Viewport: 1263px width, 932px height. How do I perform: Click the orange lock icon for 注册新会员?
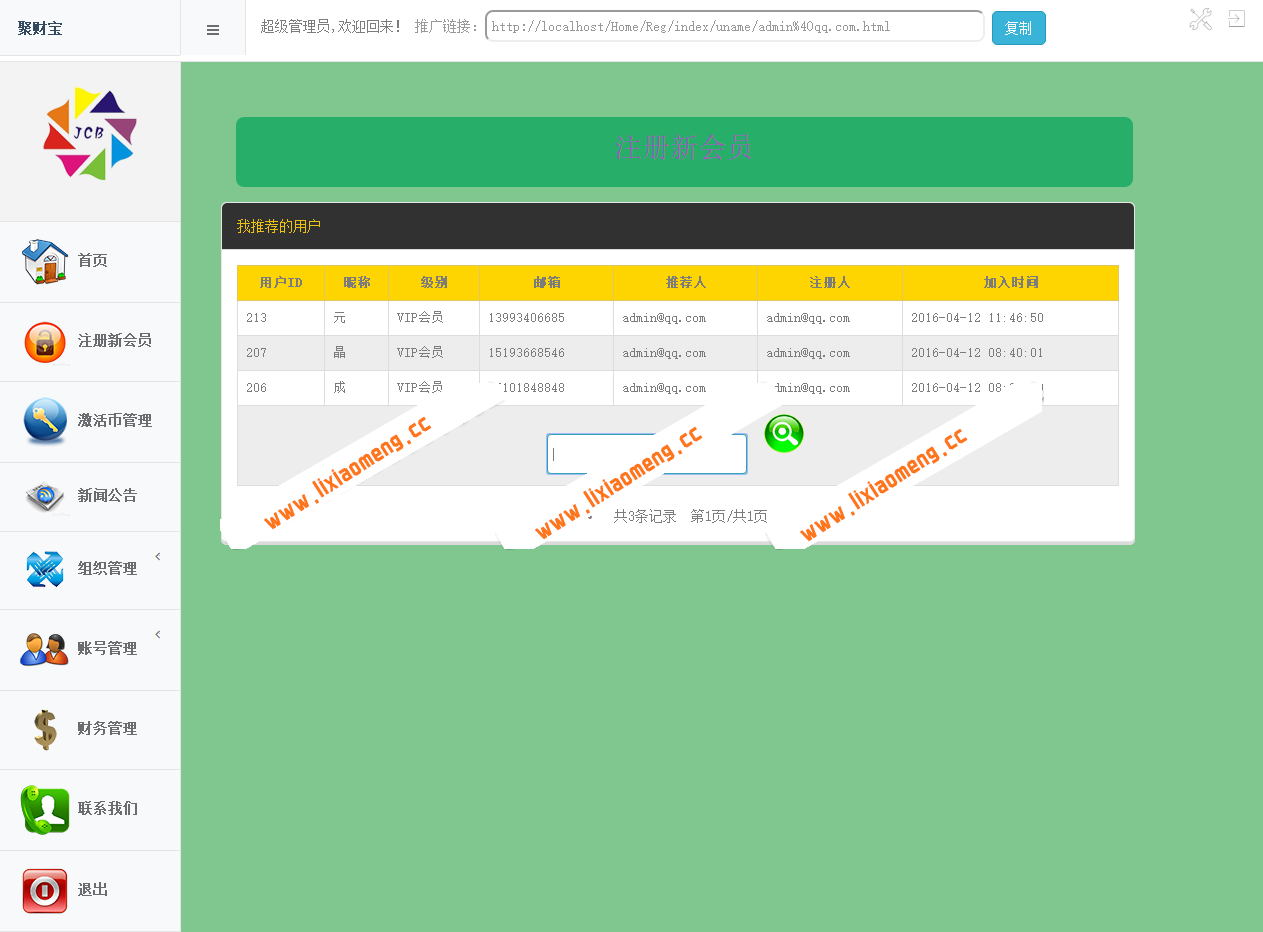tap(45, 343)
